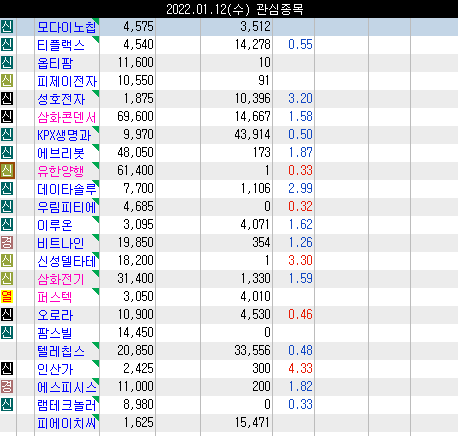The height and width of the screenshot is (436, 458).
Task: Click the price 69,600 for 삼화콘덴서
Action: 135,116
